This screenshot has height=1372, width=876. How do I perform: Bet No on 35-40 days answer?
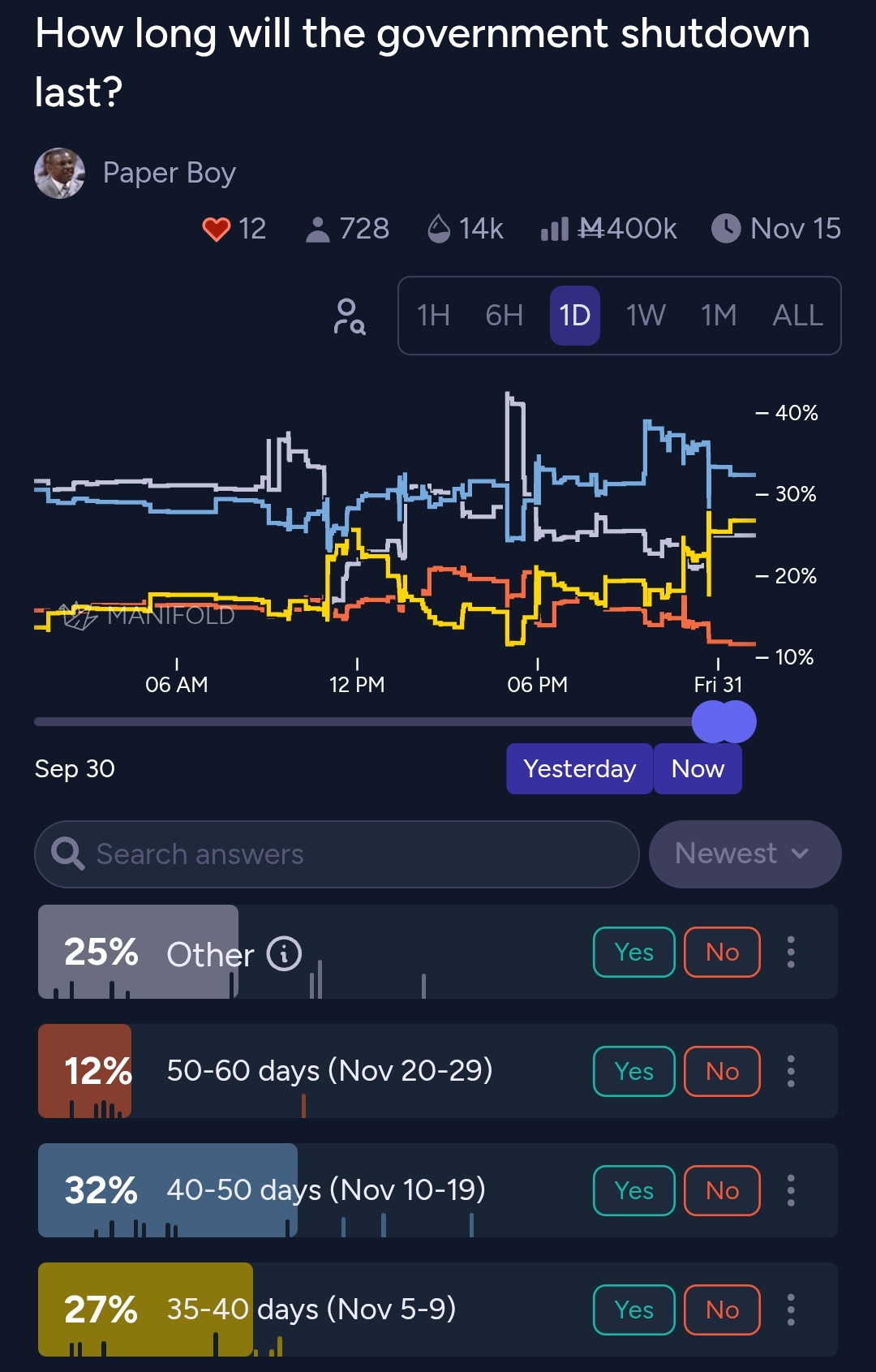(x=722, y=1310)
